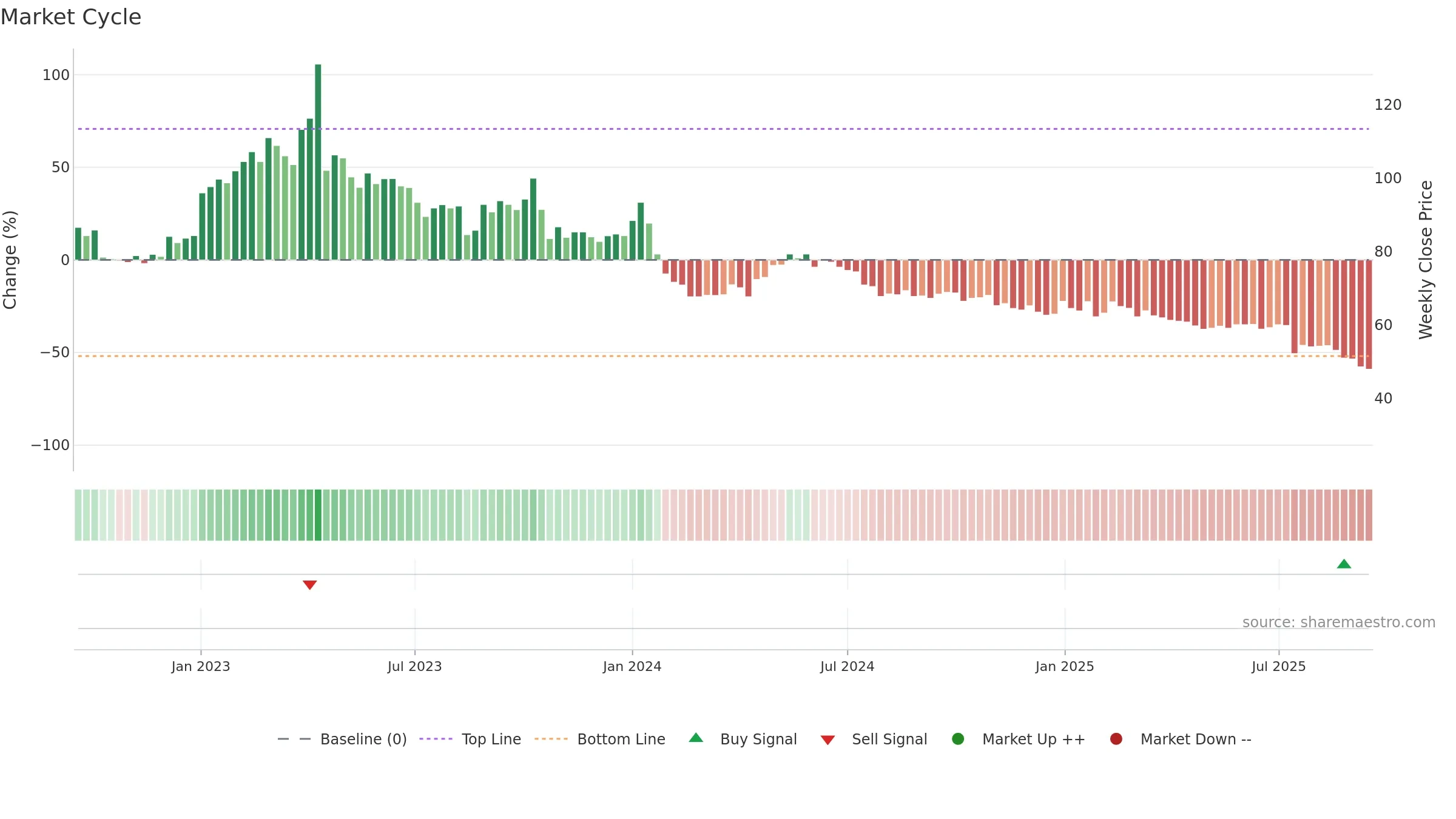Click the red triangle icon in legend

coord(827,740)
